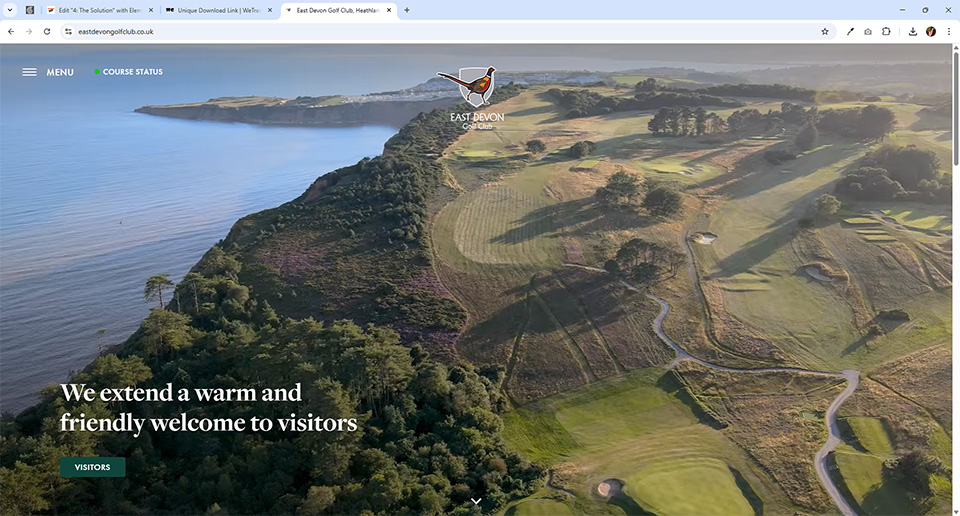Image resolution: width=960 pixels, height=516 pixels.
Task: Click the vertical page scrollbar
Action: tap(955, 110)
